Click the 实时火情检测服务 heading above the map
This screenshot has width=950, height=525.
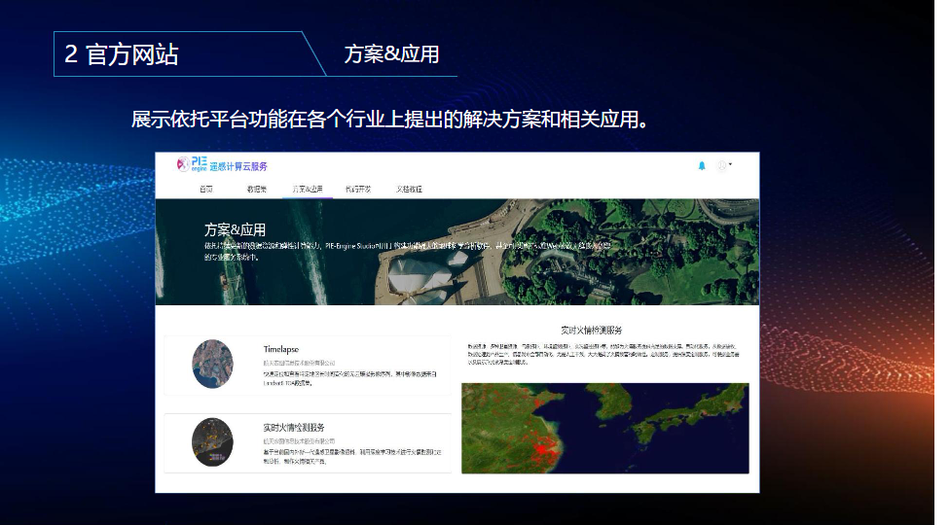tap(592, 330)
